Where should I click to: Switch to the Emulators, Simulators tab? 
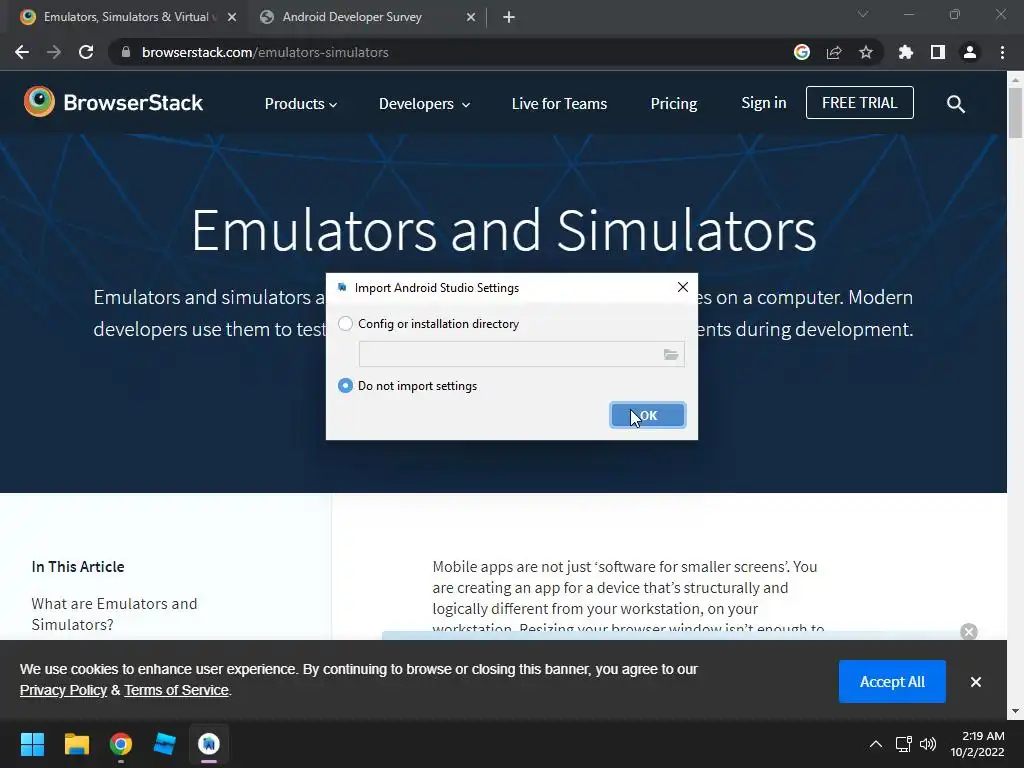(x=125, y=17)
